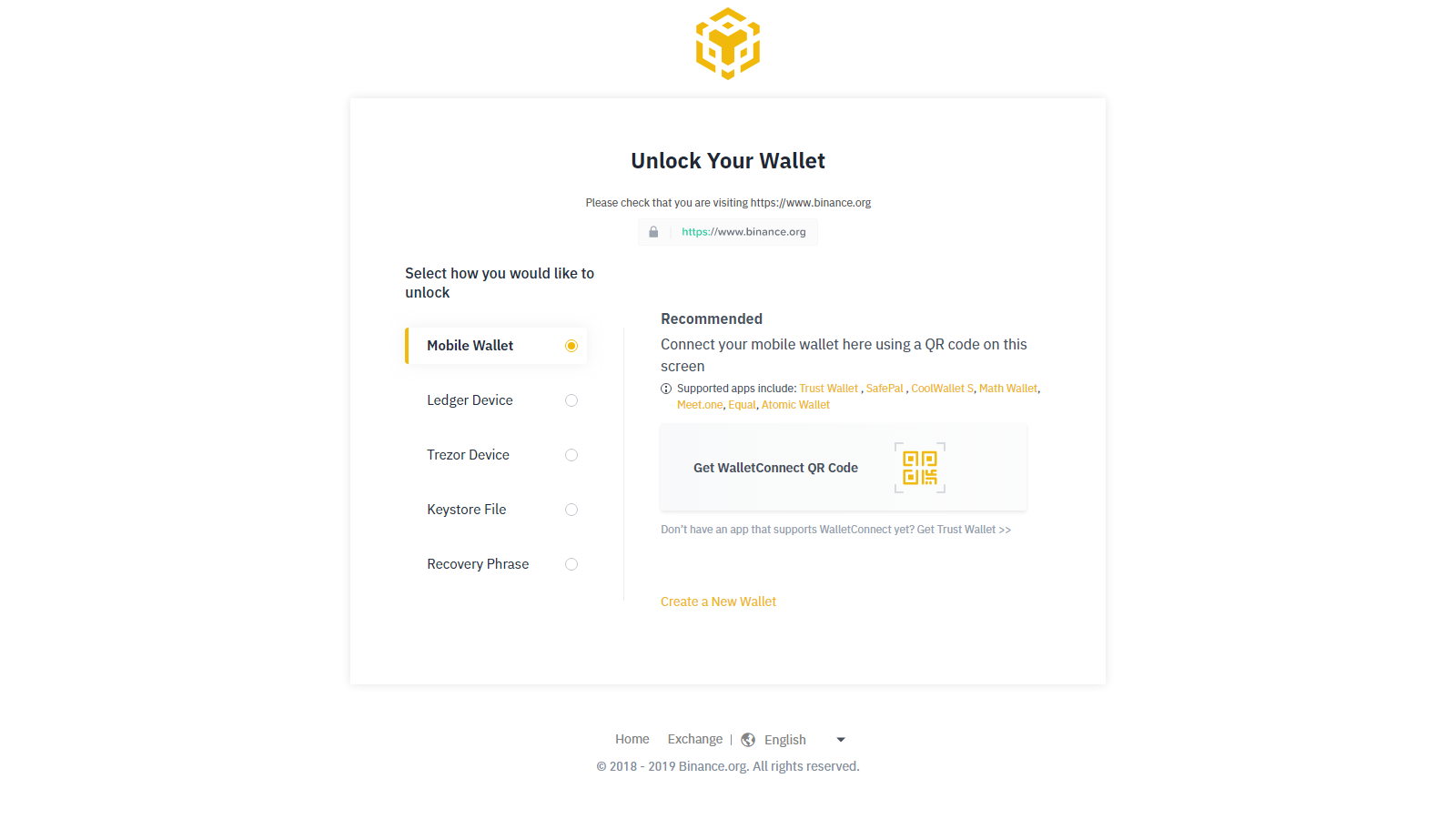
Task: Click the Binance Chain cube logo
Action: (728, 44)
